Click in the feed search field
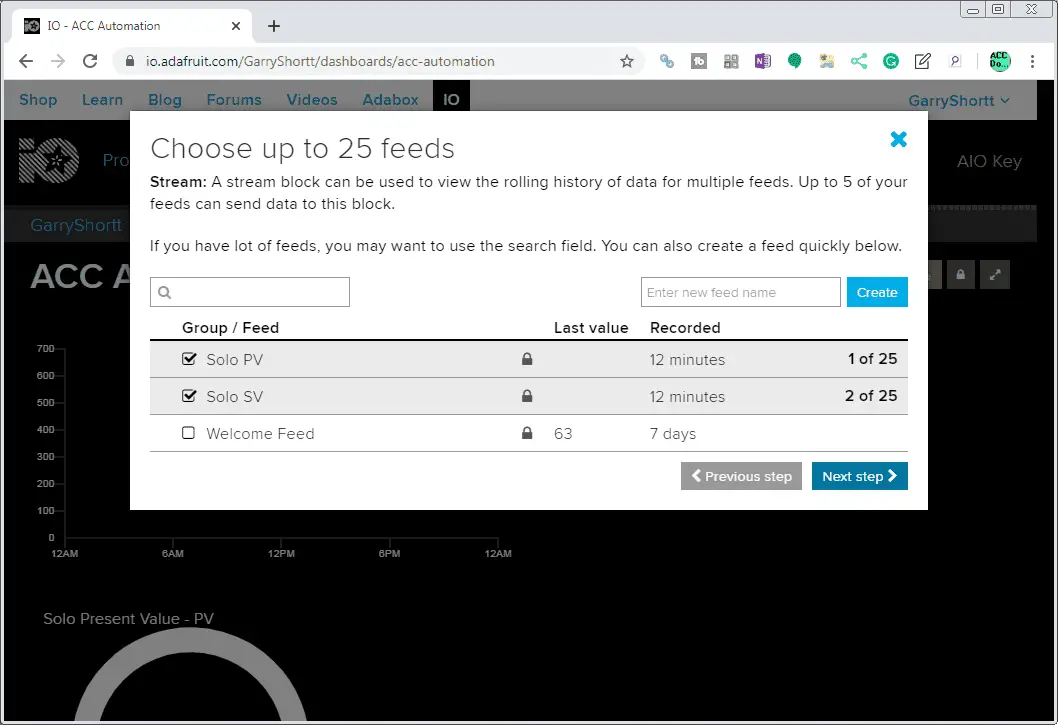This screenshot has width=1058, height=725. coord(250,292)
